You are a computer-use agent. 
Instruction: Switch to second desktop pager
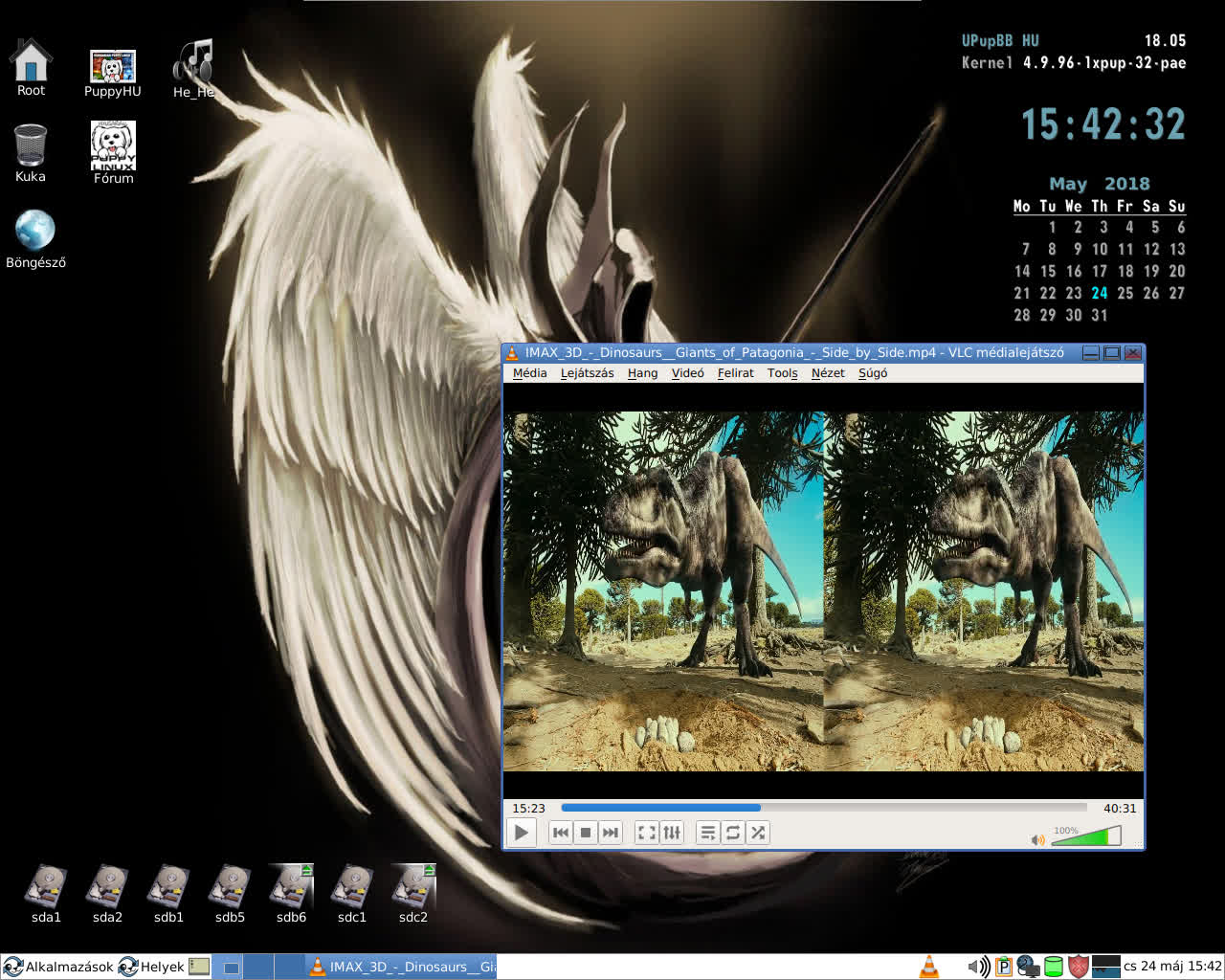coord(258,967)
